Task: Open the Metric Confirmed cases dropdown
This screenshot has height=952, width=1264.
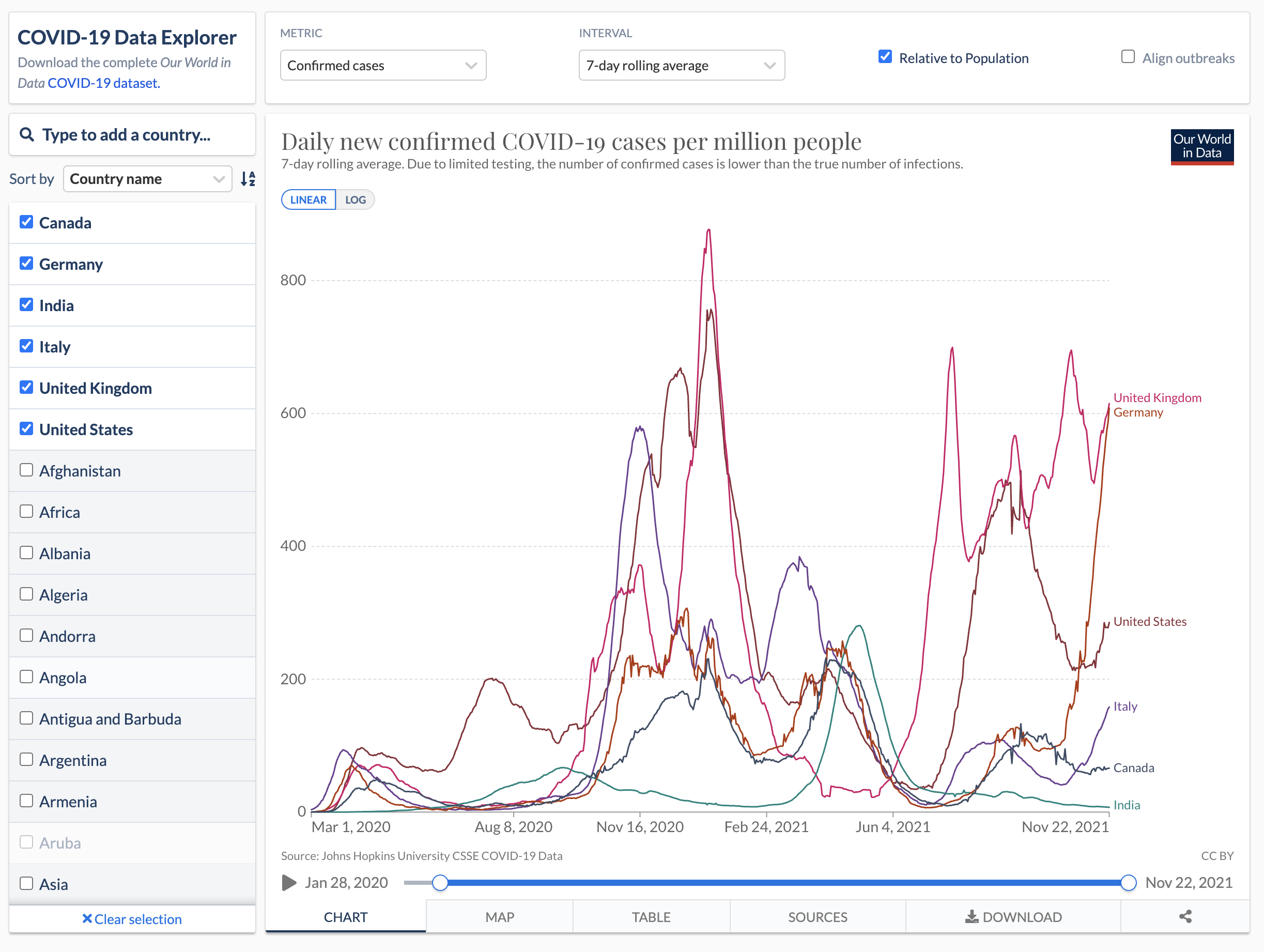Action: [x=383, y=66]
